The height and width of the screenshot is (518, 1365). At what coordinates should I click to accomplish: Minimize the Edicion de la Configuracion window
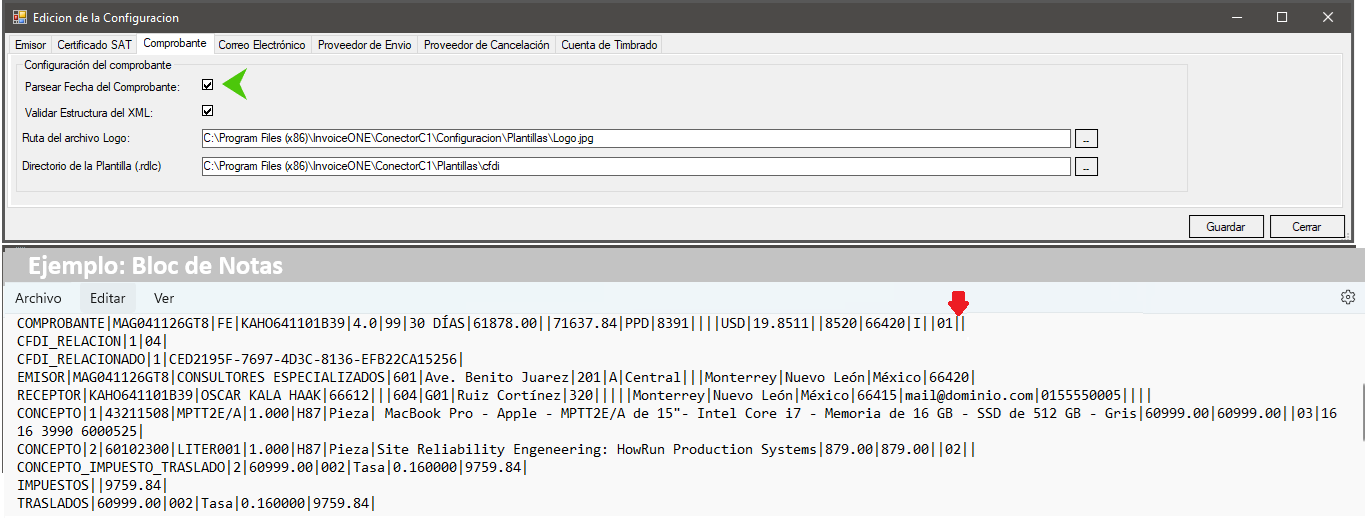tap(1236, 17)
